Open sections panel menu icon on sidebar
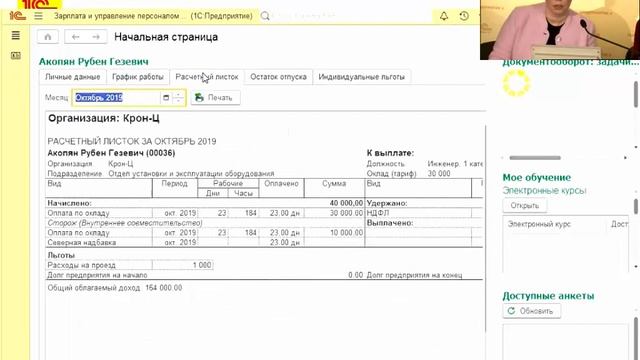Image resolution: width=640 pixels, height=360 pixels. click(x=16, y=36)
